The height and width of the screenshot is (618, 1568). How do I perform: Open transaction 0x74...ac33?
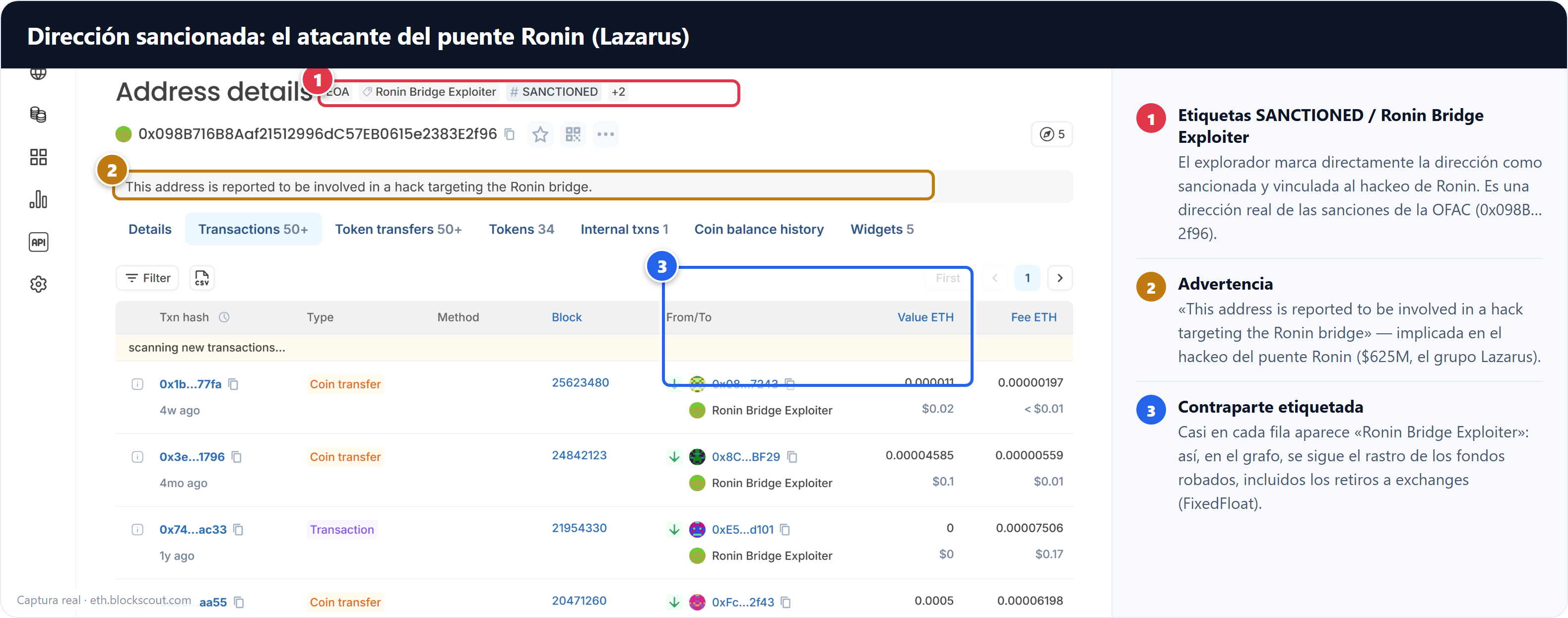[x=193, y=529]
